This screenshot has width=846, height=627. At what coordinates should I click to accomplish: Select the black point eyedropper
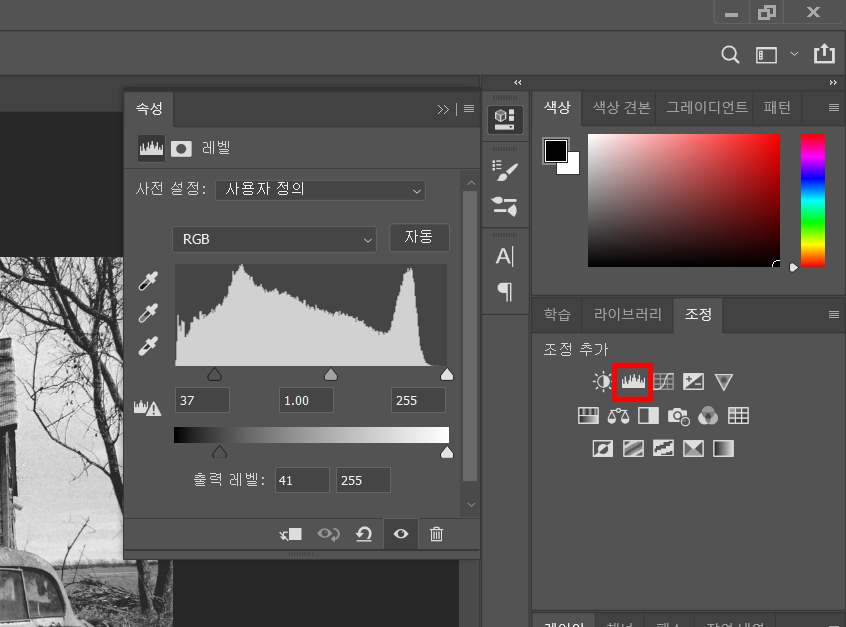(x=148, y=281)
